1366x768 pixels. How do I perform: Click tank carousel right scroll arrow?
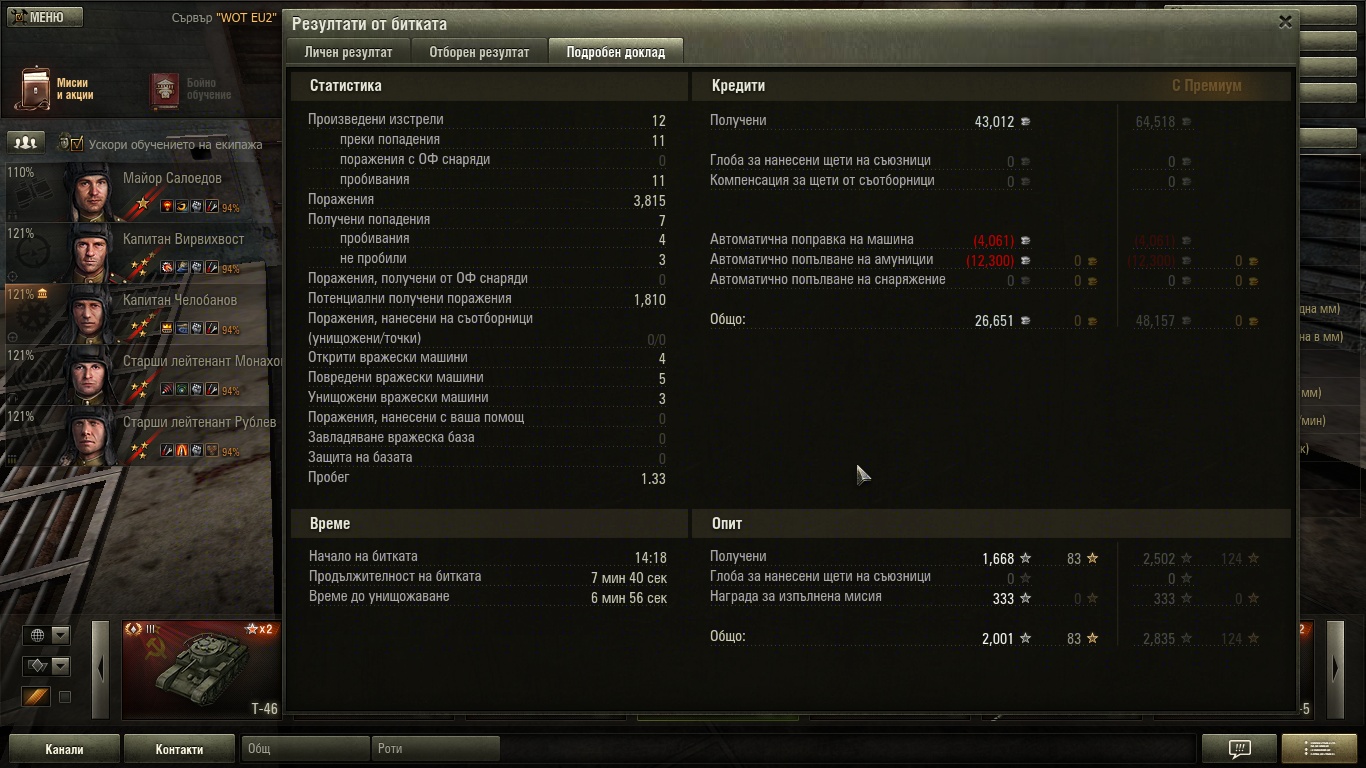pyautogui.click(x=1336, y=669)
